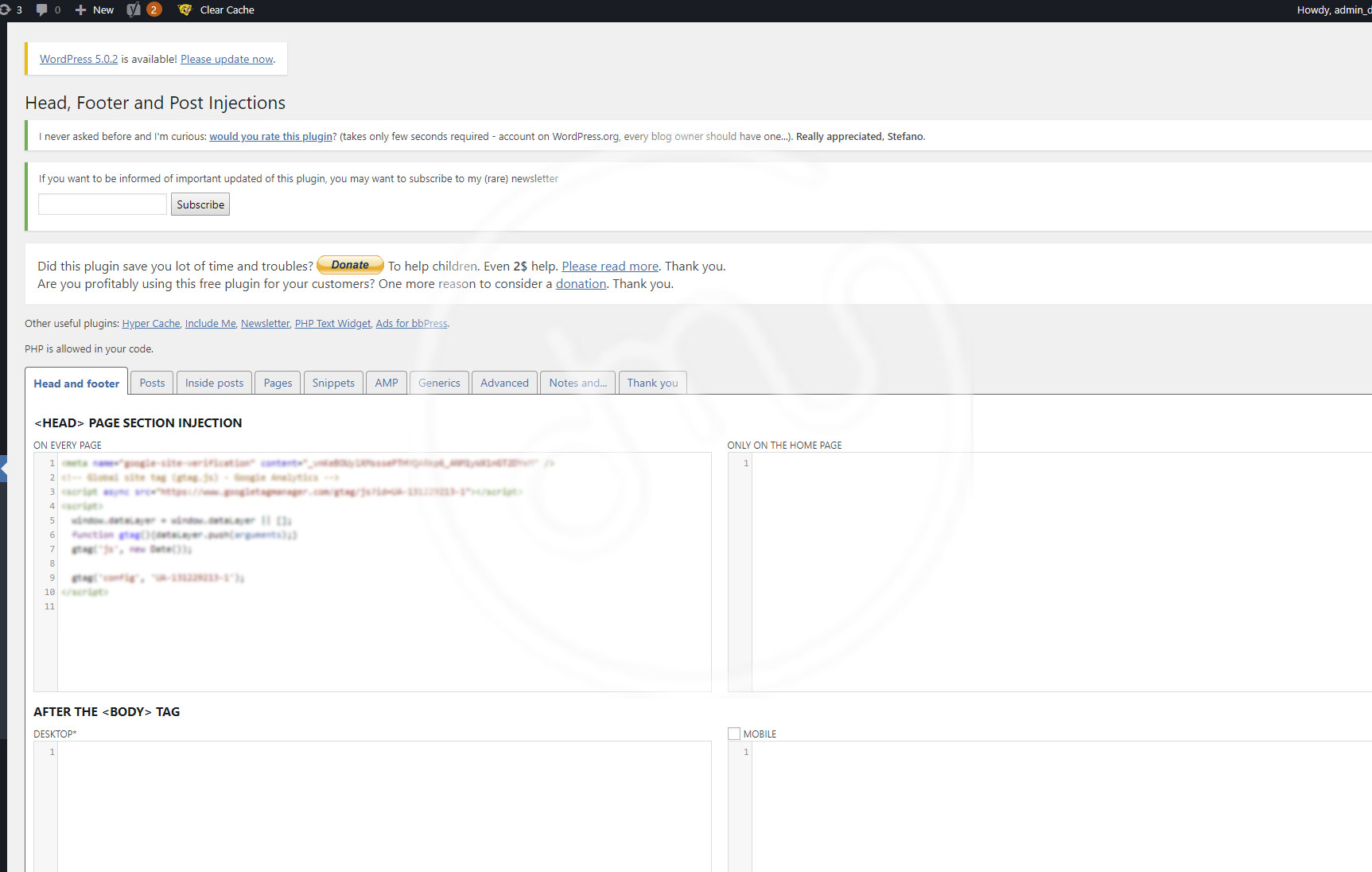Click the PHP is allowed in your code text
The height and width of the screenshot is (872, 1372).
pos(89,348)
